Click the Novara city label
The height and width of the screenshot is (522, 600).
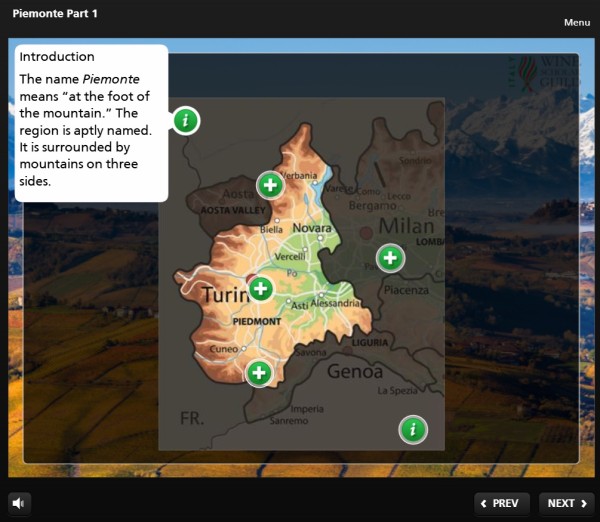[312, 228]
